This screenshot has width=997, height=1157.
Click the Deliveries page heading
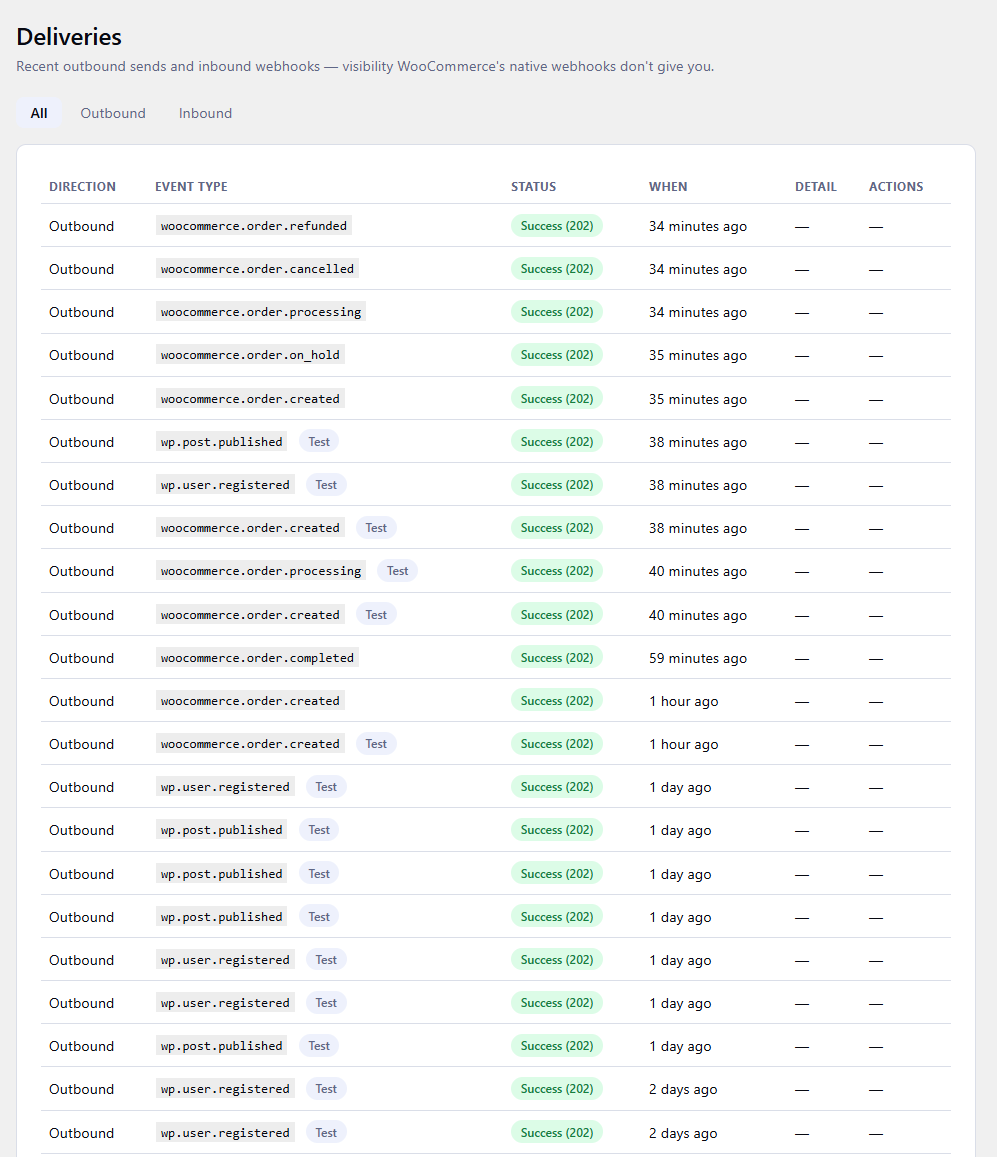[69, 37]
